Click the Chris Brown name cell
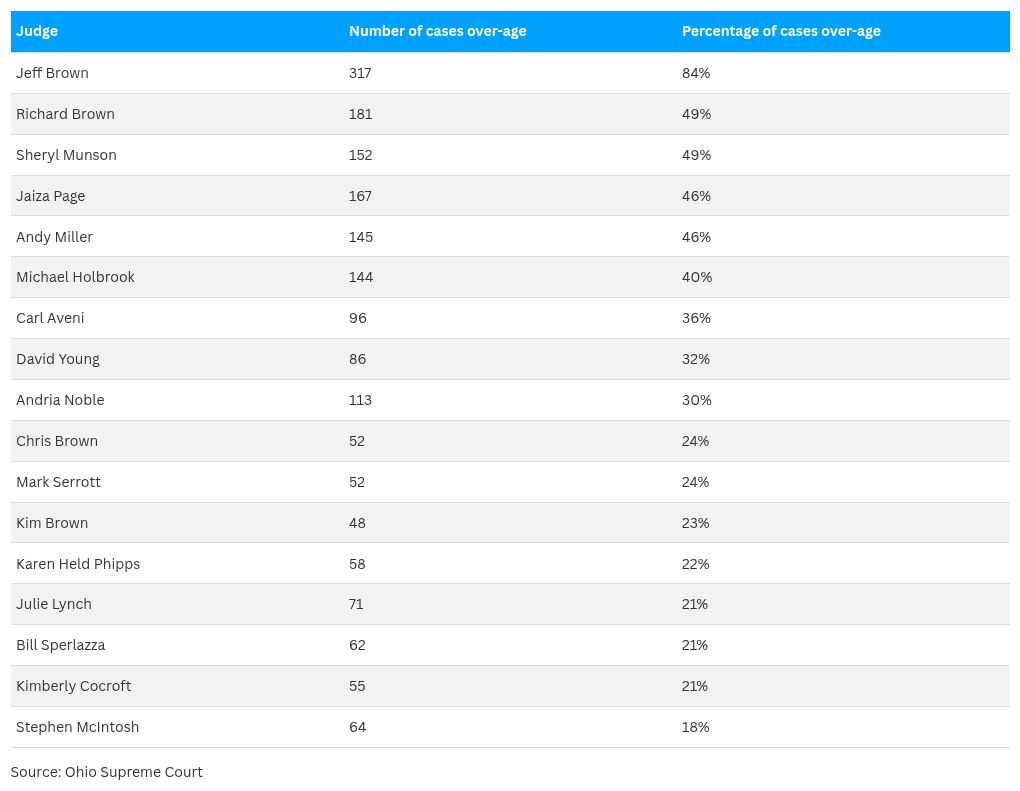This screenshot has height=791, width=1020. pos(57,441)
